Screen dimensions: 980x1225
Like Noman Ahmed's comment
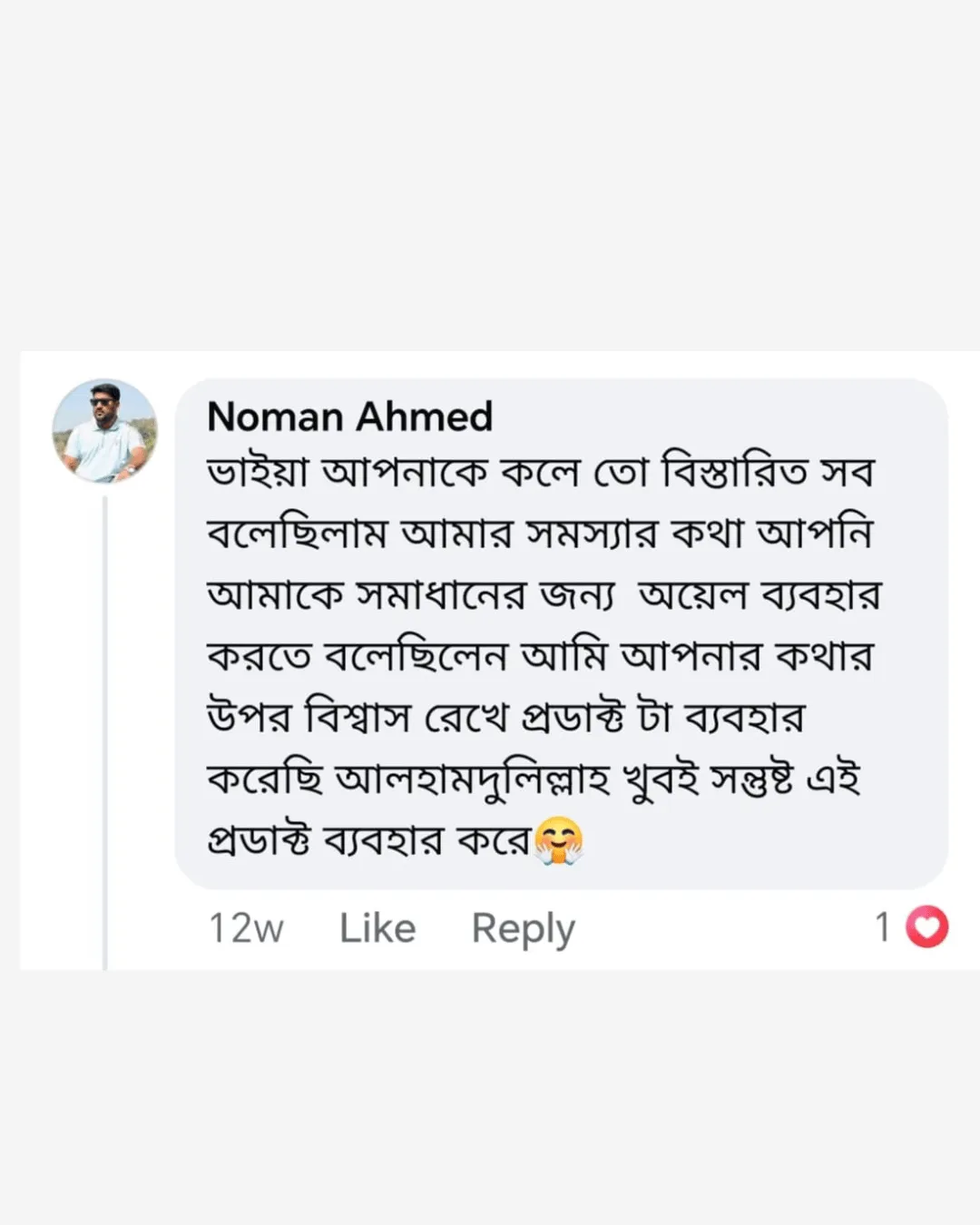[377, 928]
